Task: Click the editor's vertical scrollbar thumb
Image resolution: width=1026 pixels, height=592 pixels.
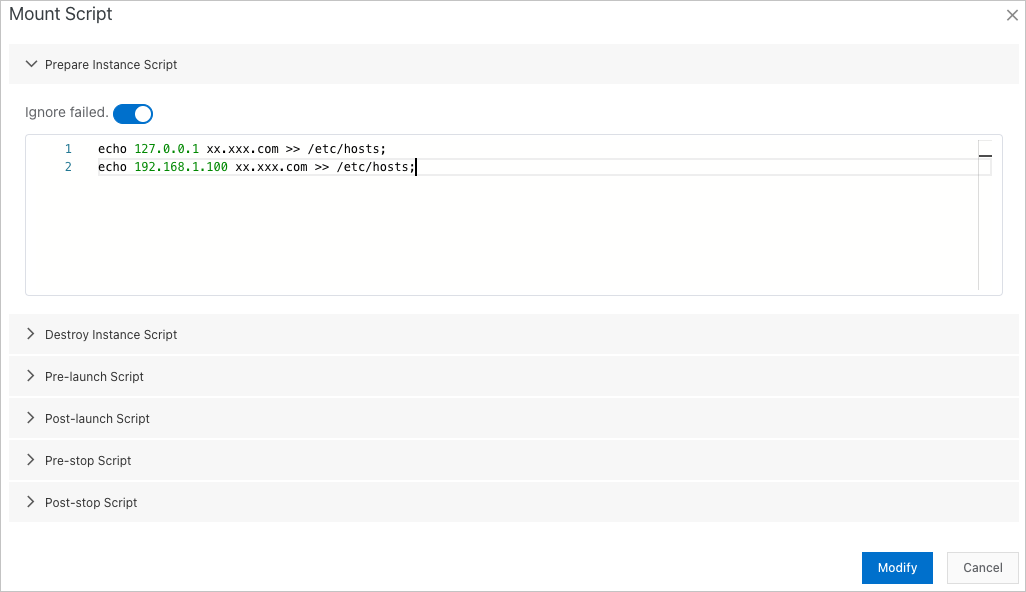Action: click(x=985, y=155)
